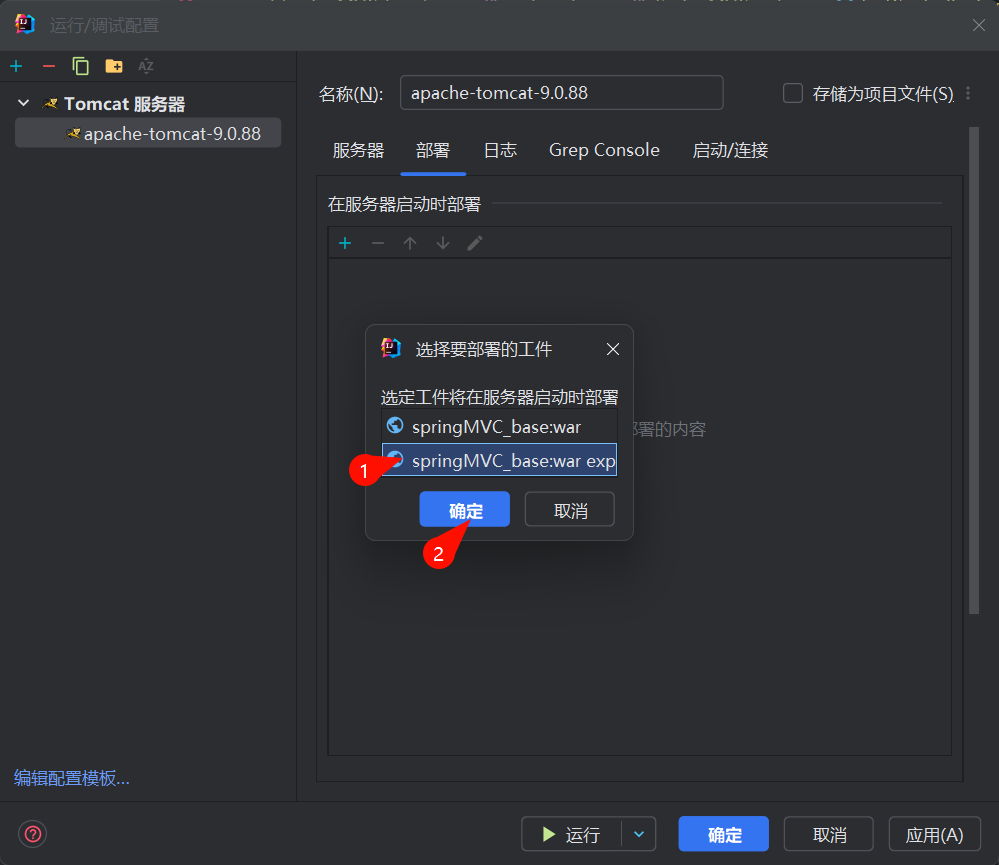Click the main 确定 button at the bottom
The width and height of the screenshot is (999, 865).
[x=724, y=834]
